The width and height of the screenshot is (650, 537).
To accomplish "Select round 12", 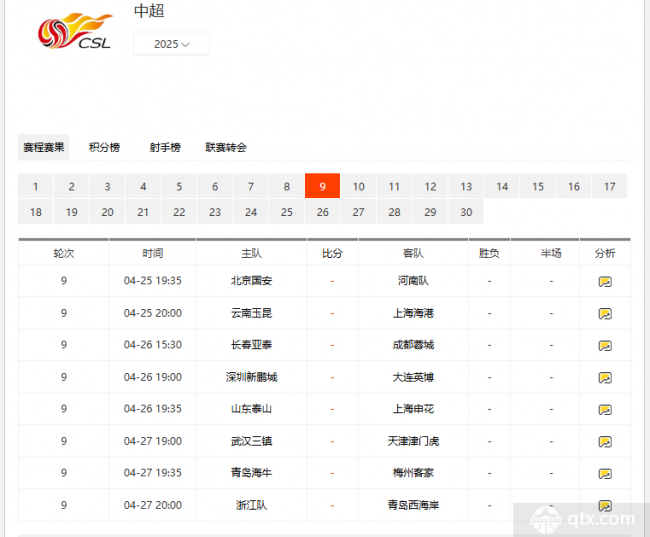I will pyautogui.click(x=430, y=186).
